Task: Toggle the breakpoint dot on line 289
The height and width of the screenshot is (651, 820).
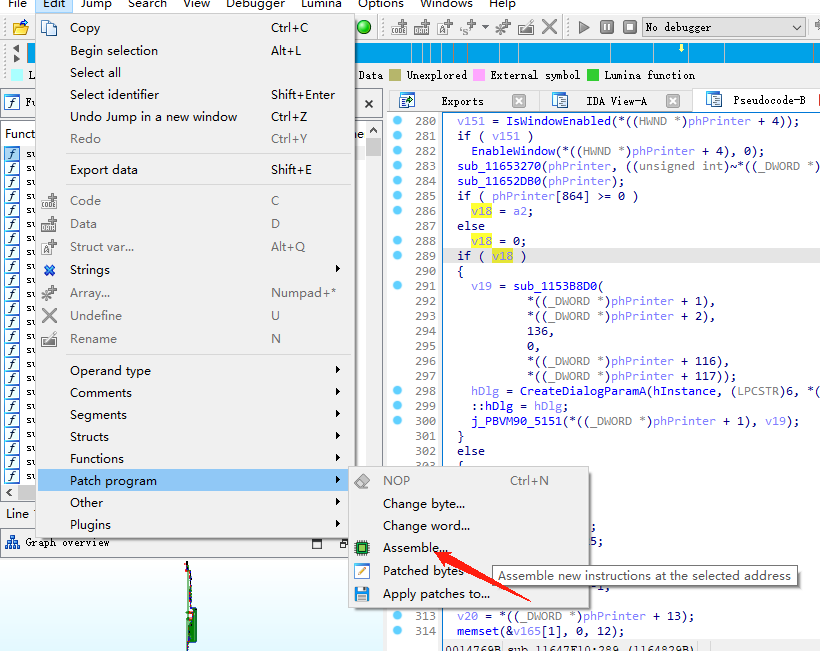Action: coord(397,256)
